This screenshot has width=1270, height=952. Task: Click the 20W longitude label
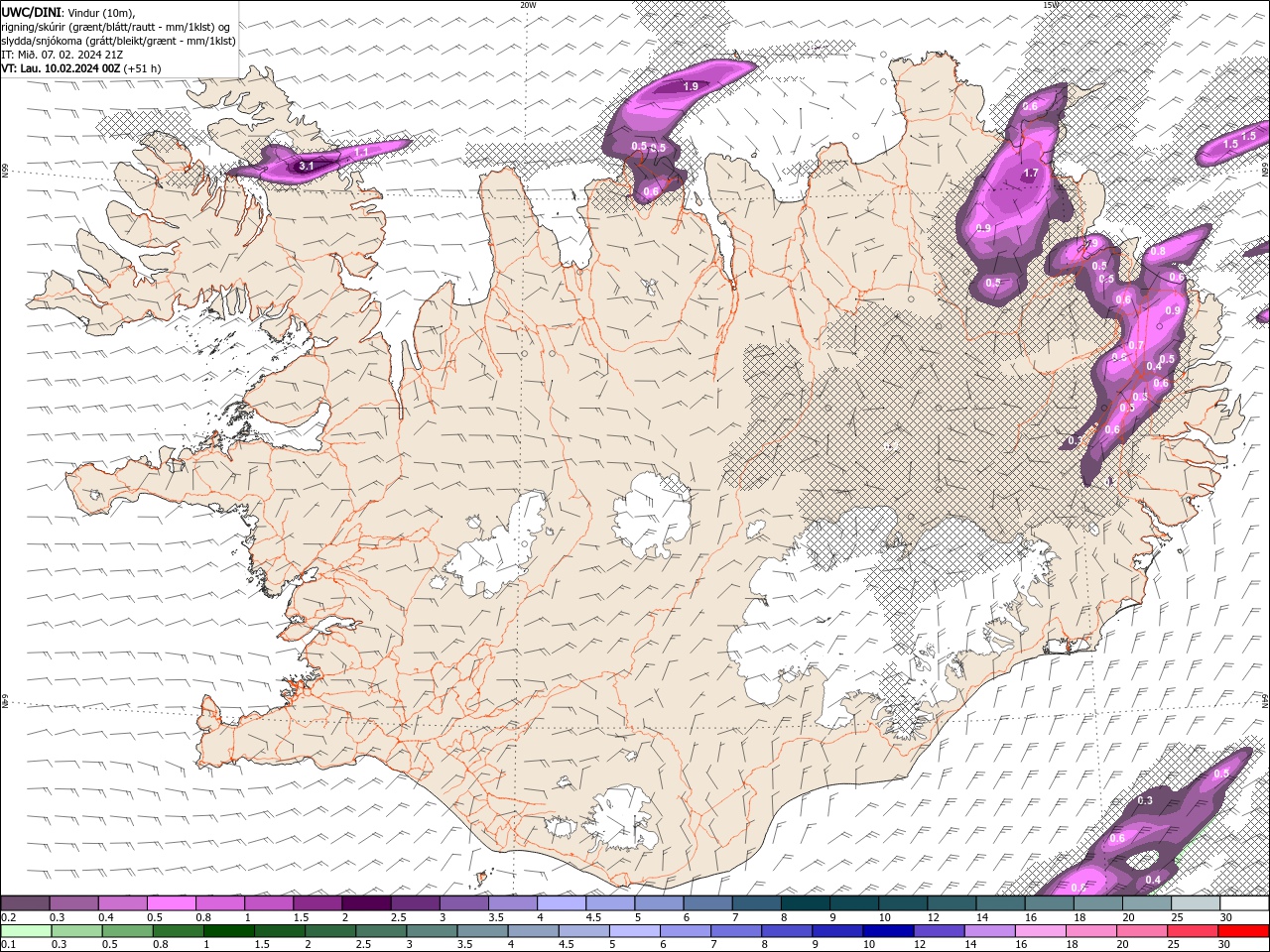click(x=528, y=5)
